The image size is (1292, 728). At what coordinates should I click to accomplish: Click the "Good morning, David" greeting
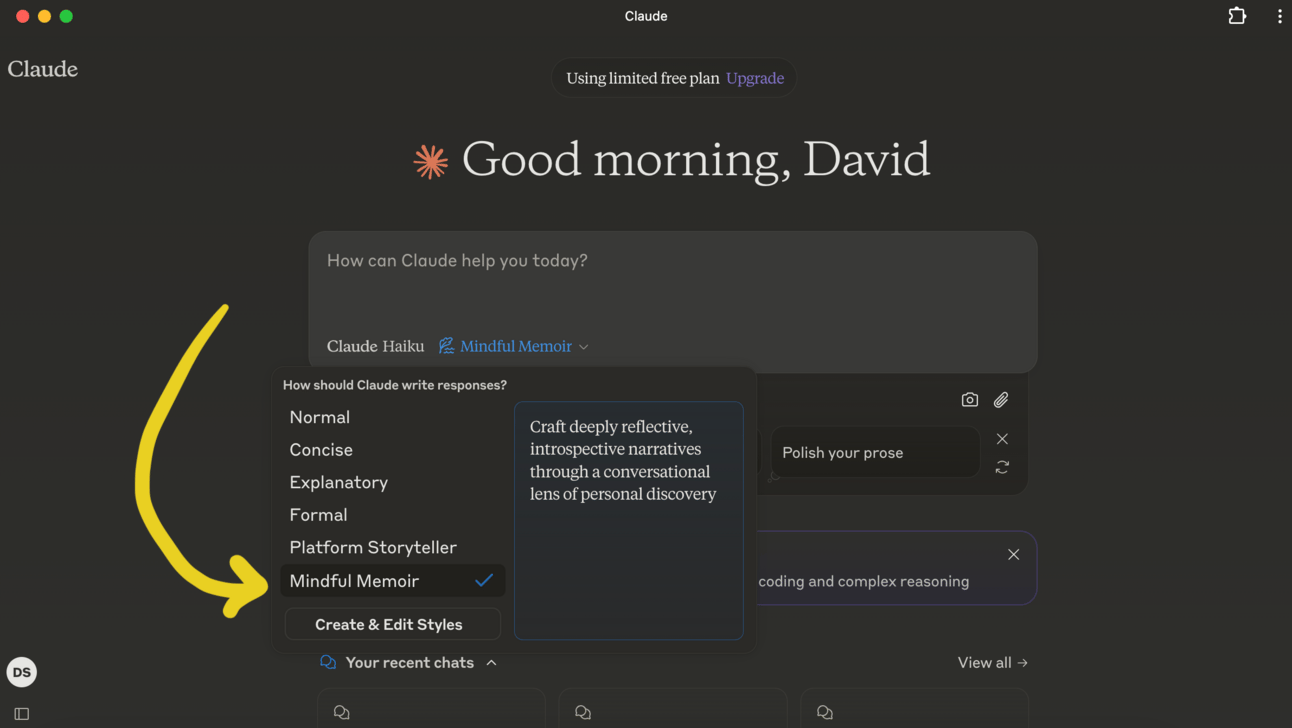pyautogui.click(x=696, y=160)
